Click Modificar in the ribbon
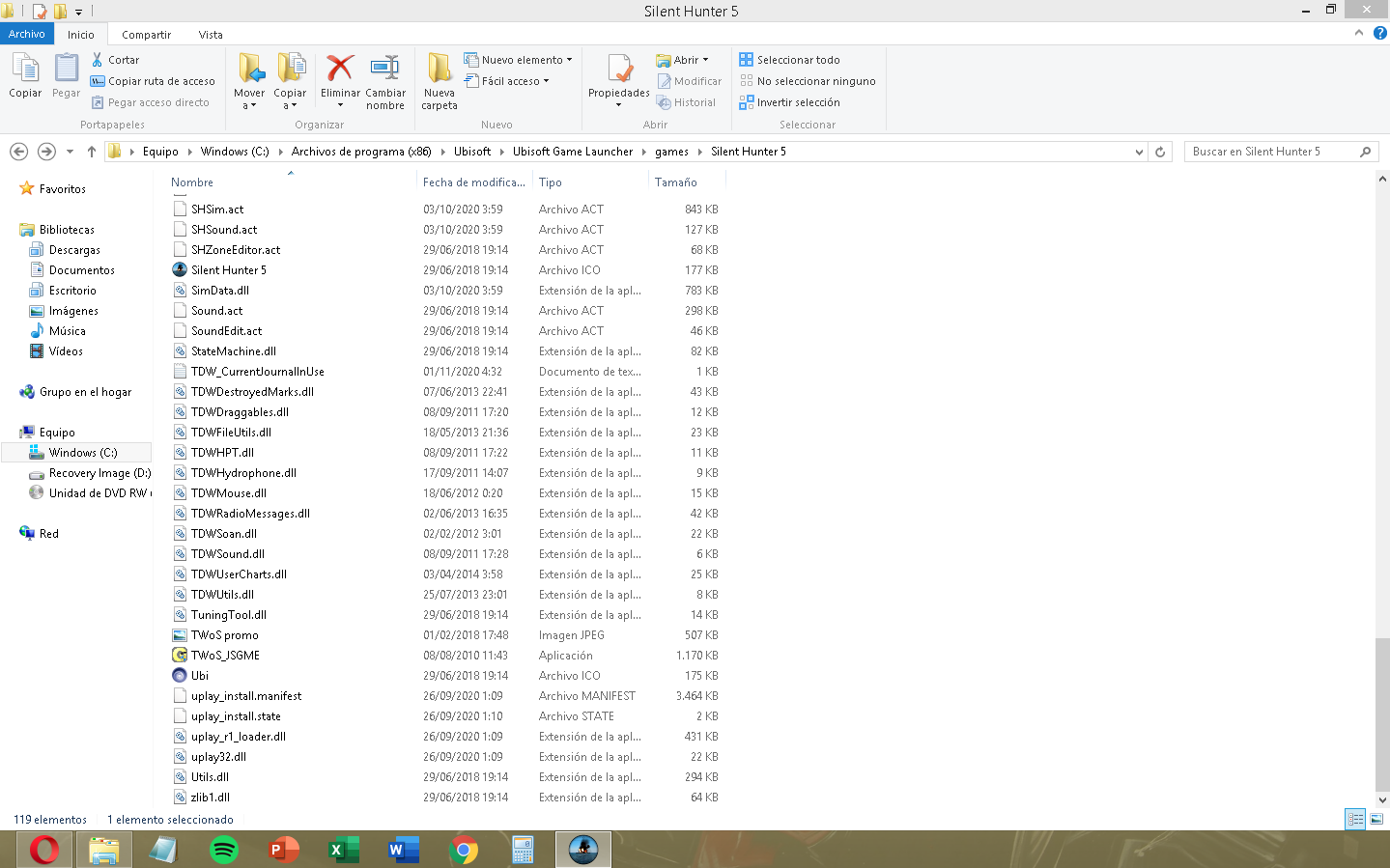The image size is (1390, 868). coord(689,81)
